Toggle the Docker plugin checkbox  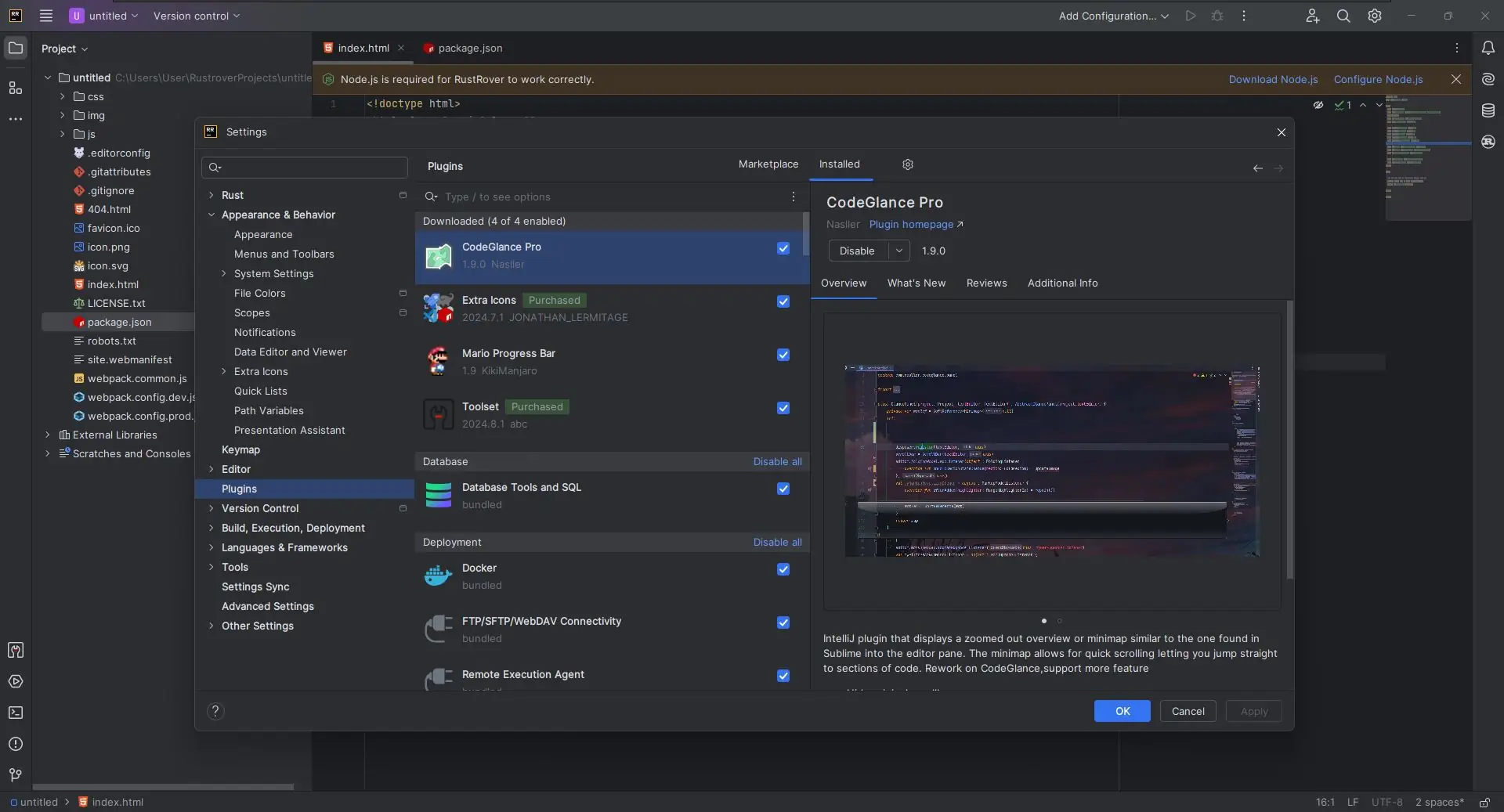pos(783,569)
